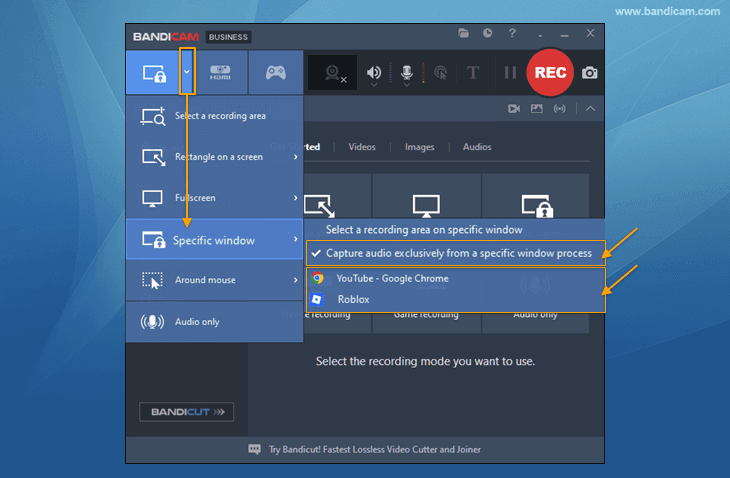Viewport: 730px width, 478px height.
Task: Expand arrow next to Around mouse
Action: point(296,280)
